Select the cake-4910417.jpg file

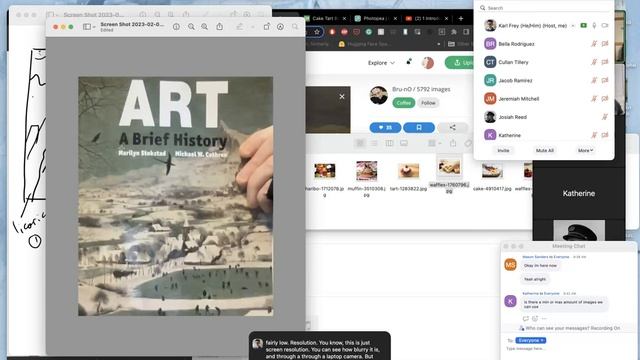pyautogui.click(x=492, y=176)
